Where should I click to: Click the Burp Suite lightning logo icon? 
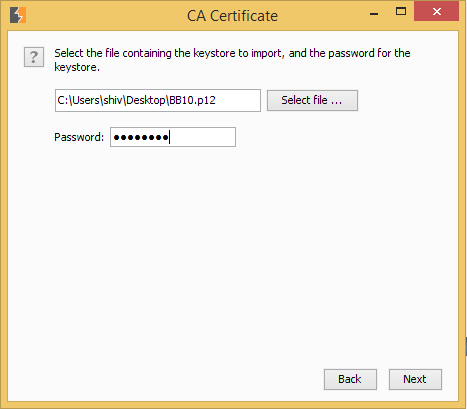click(18, 15)
